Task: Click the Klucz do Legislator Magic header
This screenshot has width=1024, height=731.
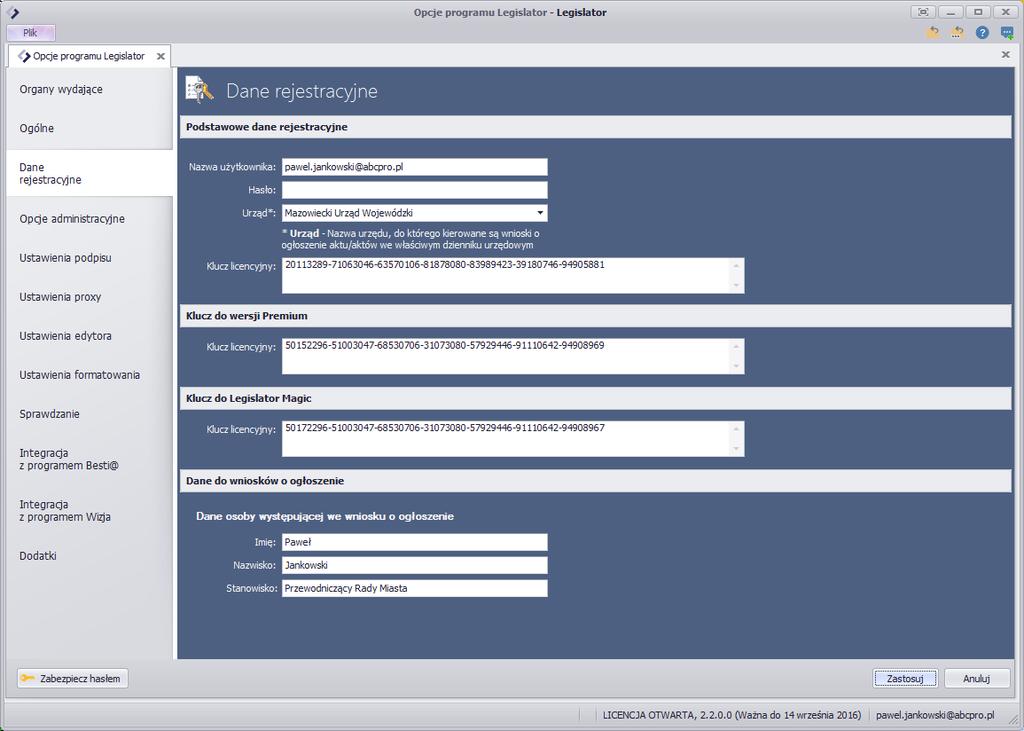Action: (x=596, y=398)
